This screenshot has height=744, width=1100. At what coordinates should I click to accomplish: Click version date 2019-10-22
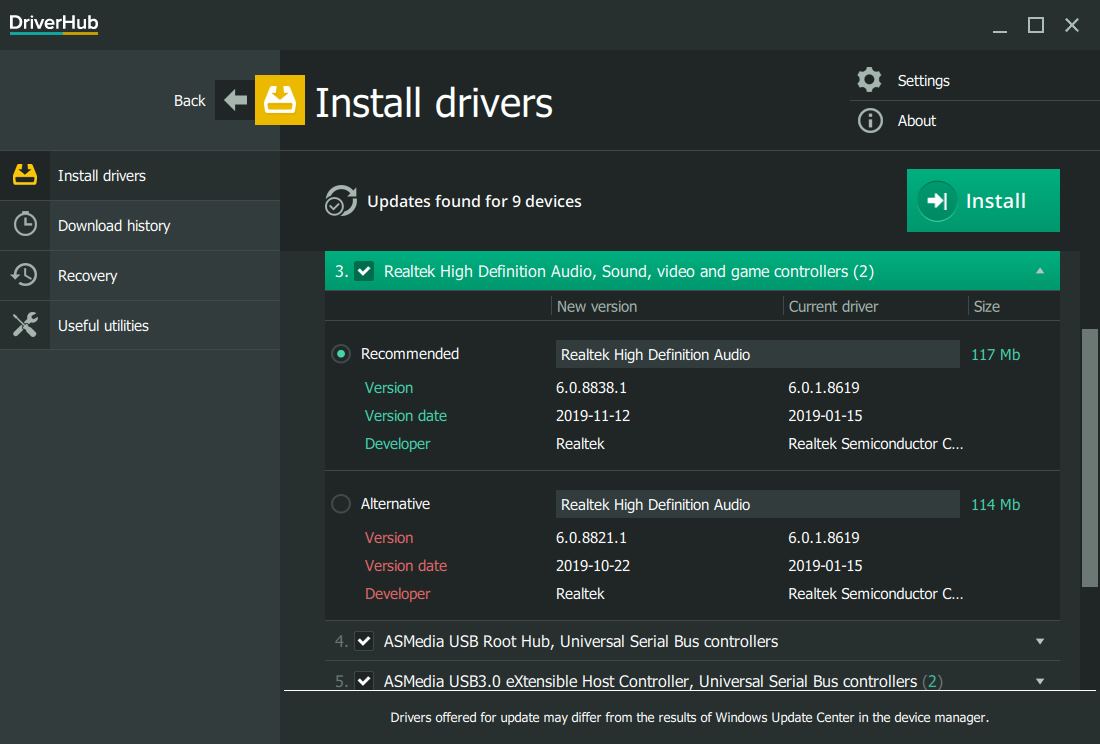click(593, 566)
